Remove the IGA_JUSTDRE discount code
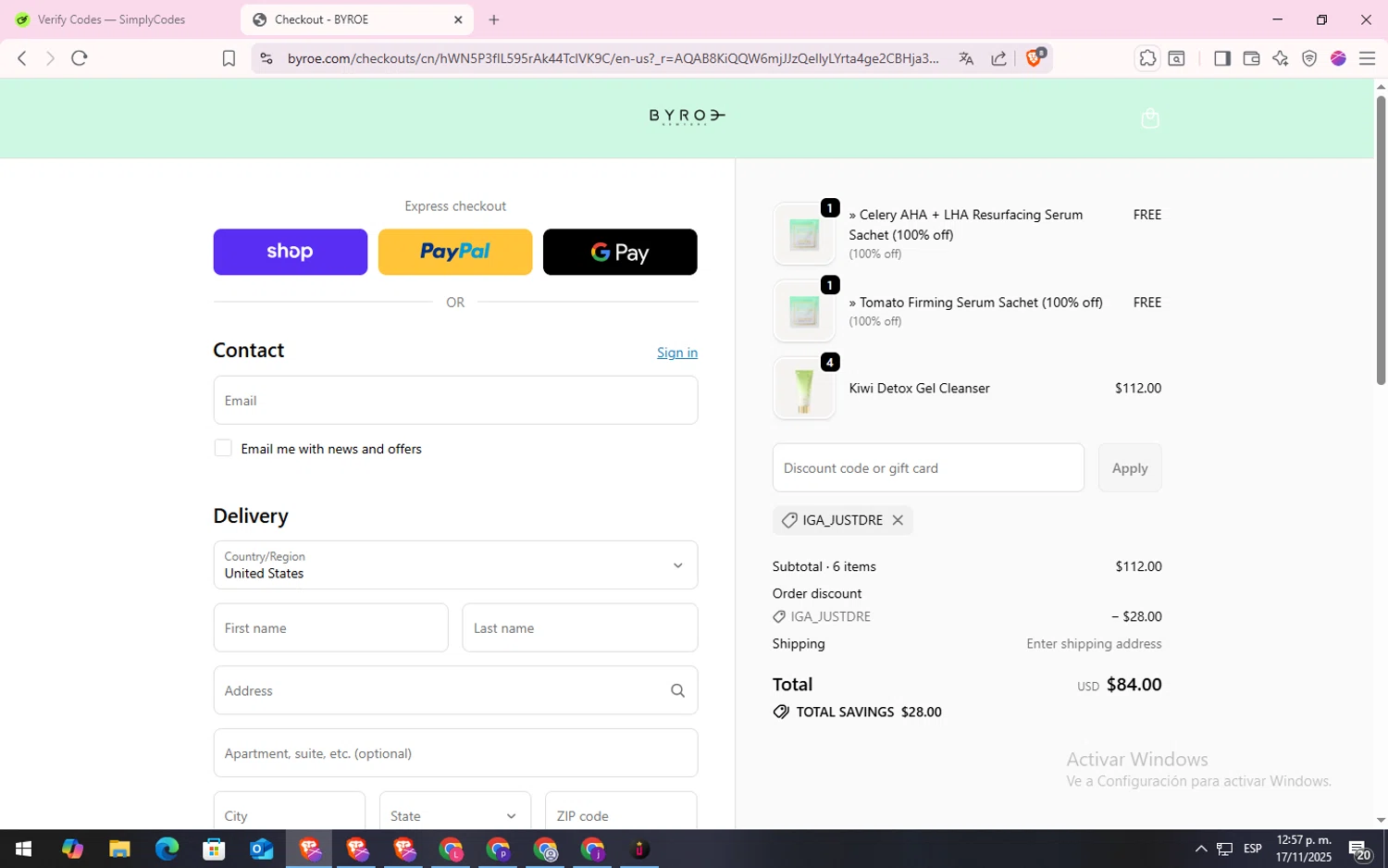 pyautogui.click(x=898, y=520)
